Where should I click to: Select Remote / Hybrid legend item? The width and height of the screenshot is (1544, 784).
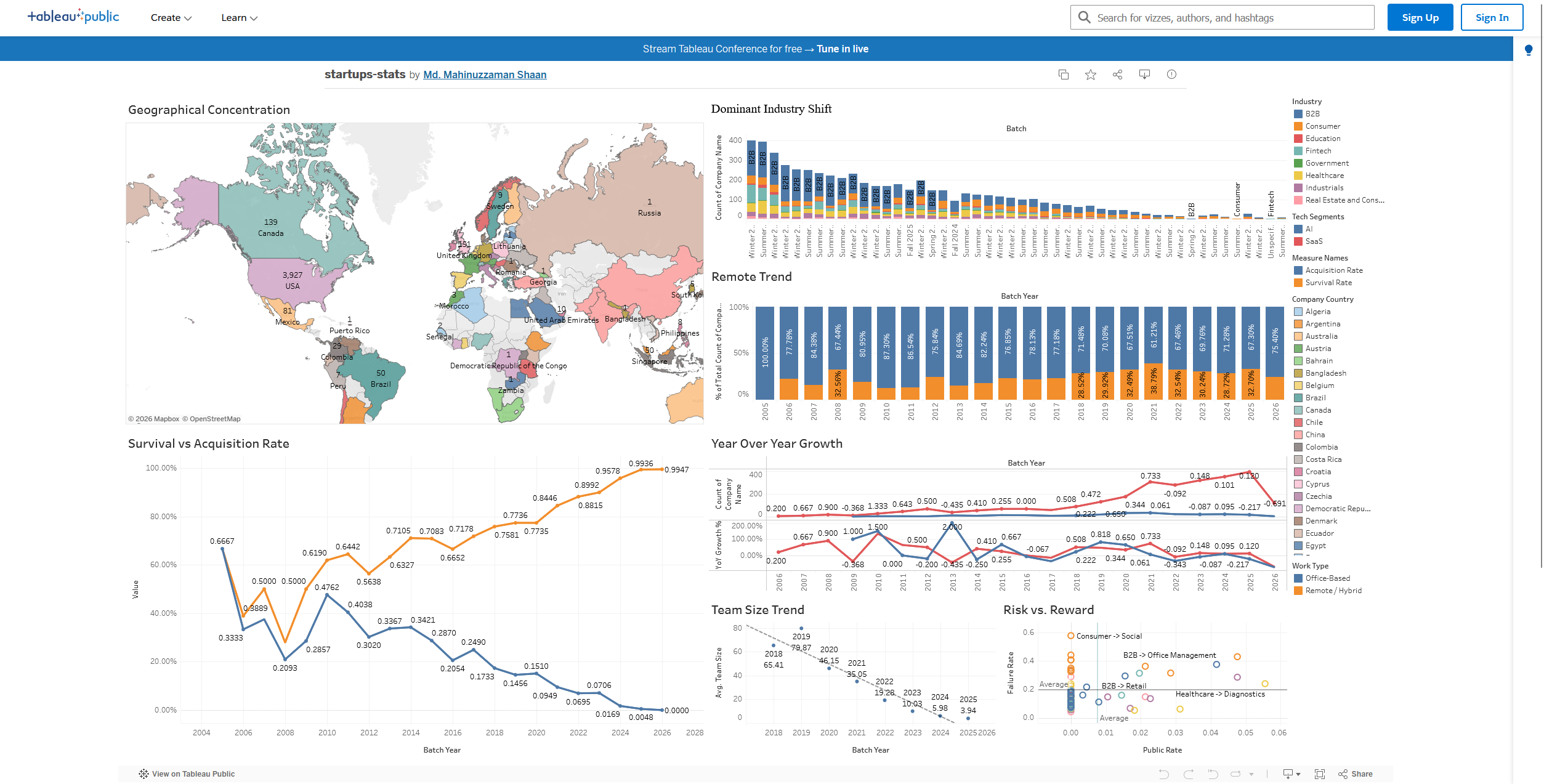[x=1328, y=591]
